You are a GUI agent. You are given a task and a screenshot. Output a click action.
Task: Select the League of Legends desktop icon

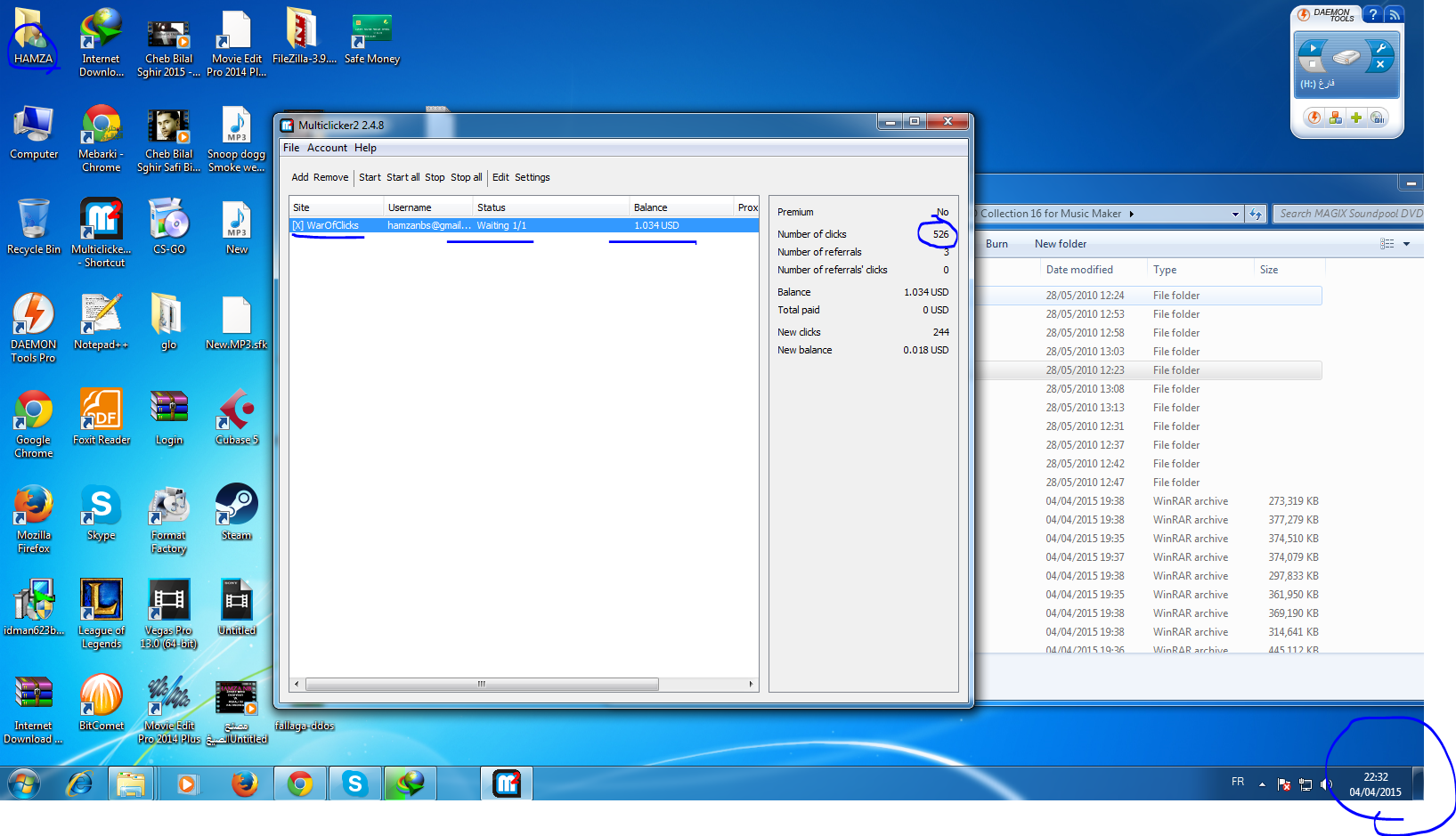(x=101, y=613)
